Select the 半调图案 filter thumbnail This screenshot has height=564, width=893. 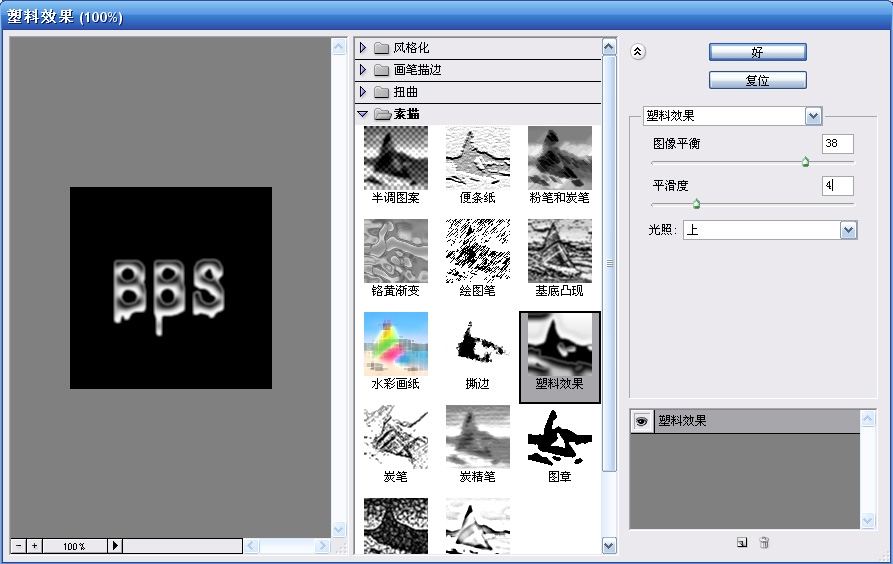pos(395,157)
